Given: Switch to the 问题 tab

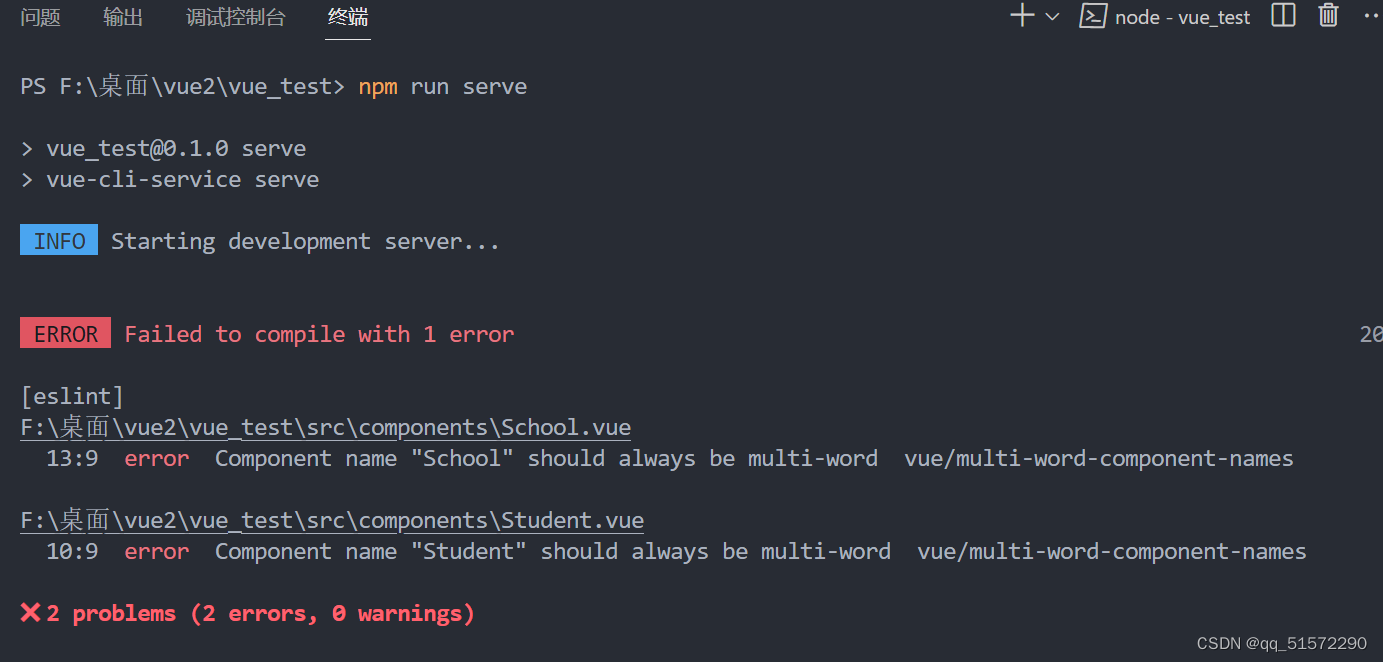Looking at the screenshot, I should (40, 17).
